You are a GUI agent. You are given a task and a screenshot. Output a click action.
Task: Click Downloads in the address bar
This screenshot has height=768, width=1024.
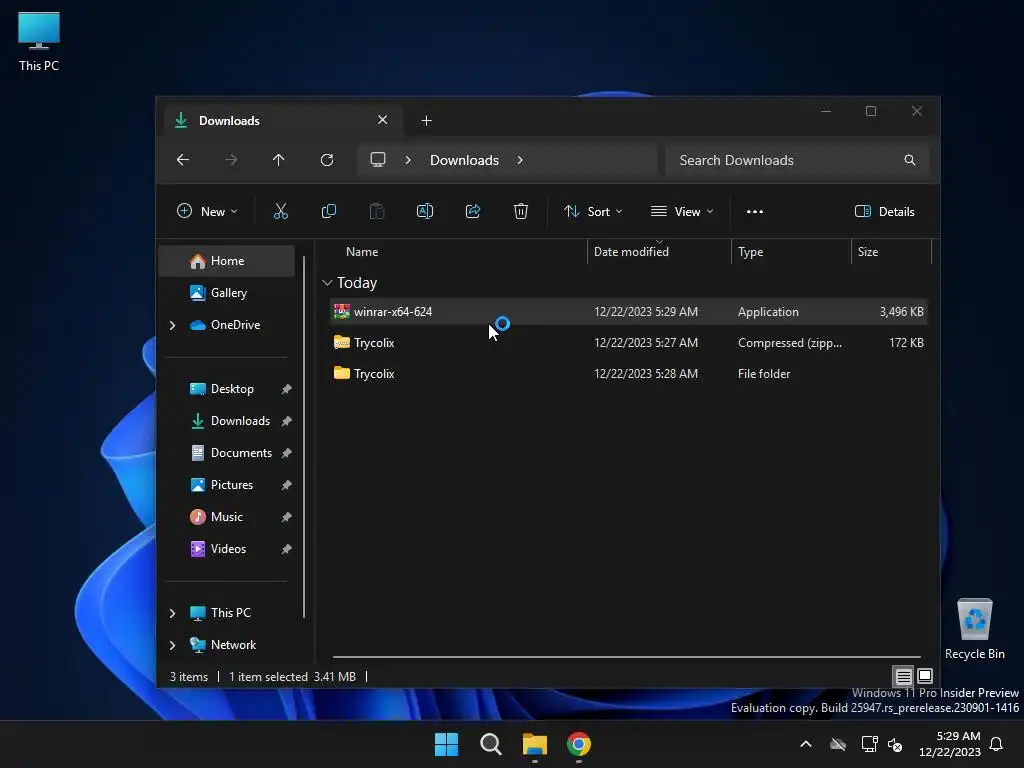click(464, 160)
